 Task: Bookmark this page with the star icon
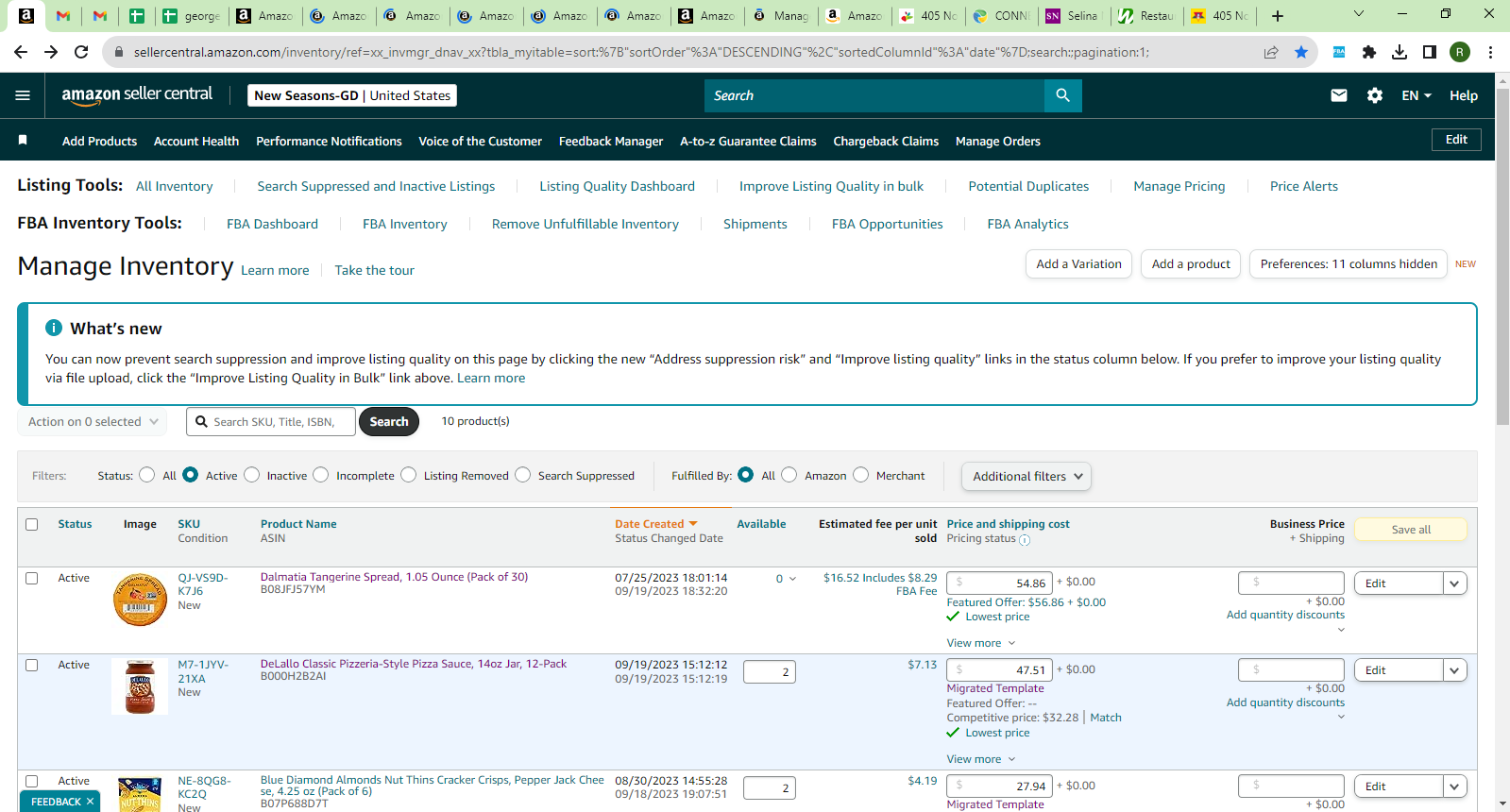pyautogui.click(x=1301, y=52)
